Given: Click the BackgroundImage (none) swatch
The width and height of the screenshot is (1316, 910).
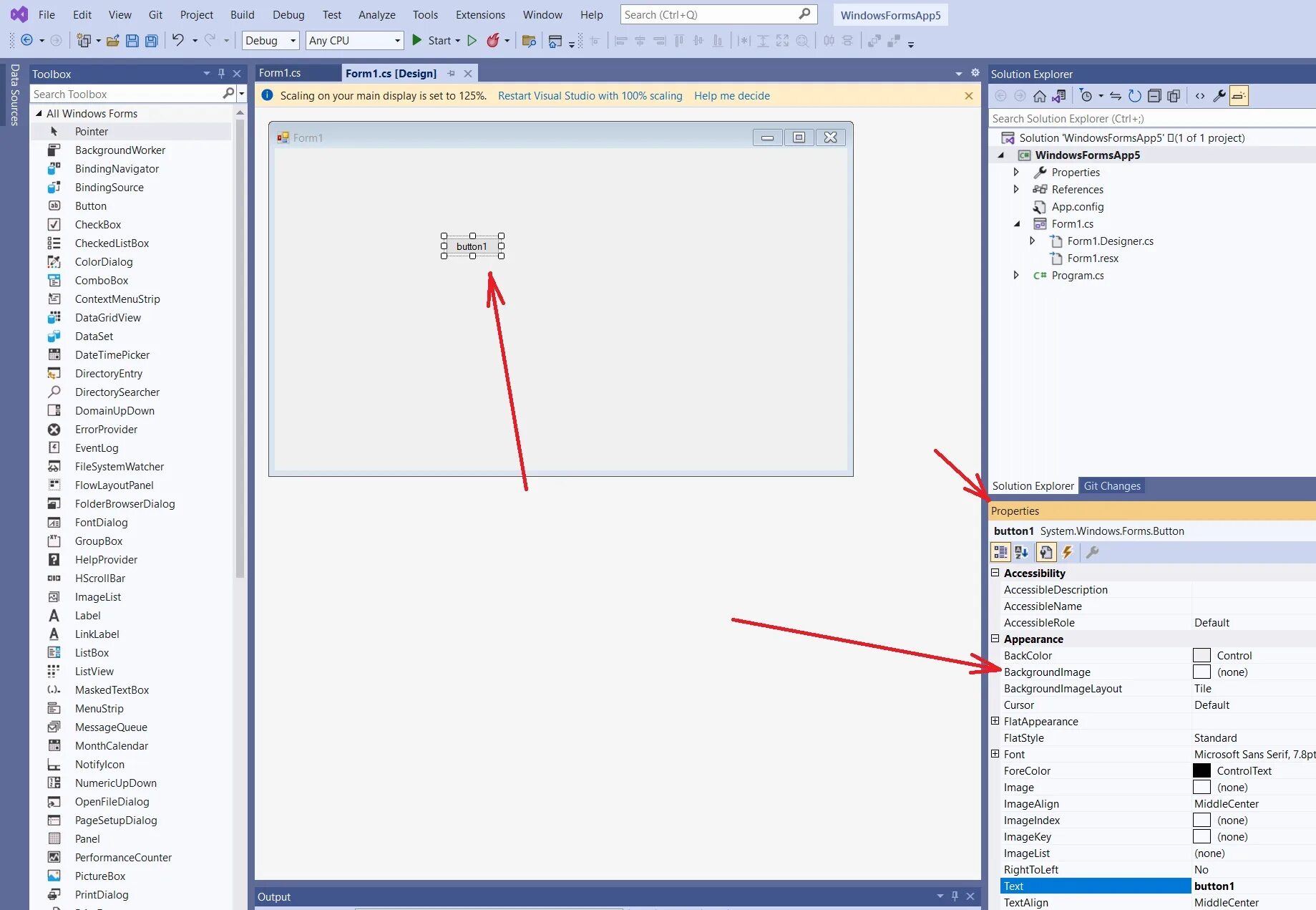Looking at the screenshot, I should click(1202, 672).
